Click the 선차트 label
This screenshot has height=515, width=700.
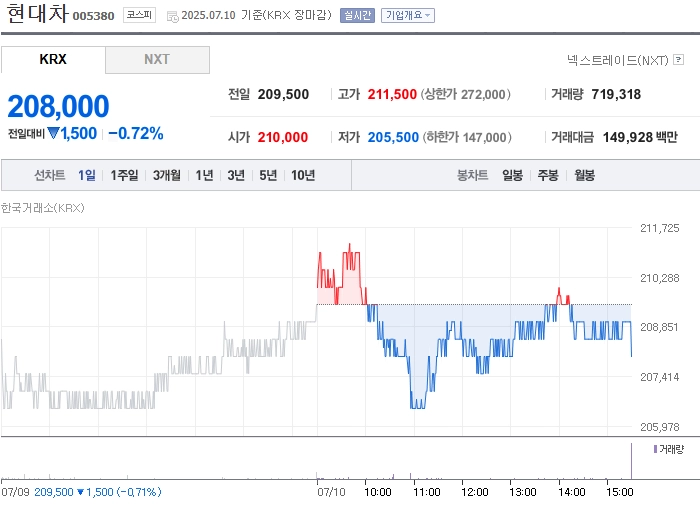point(50,175)
